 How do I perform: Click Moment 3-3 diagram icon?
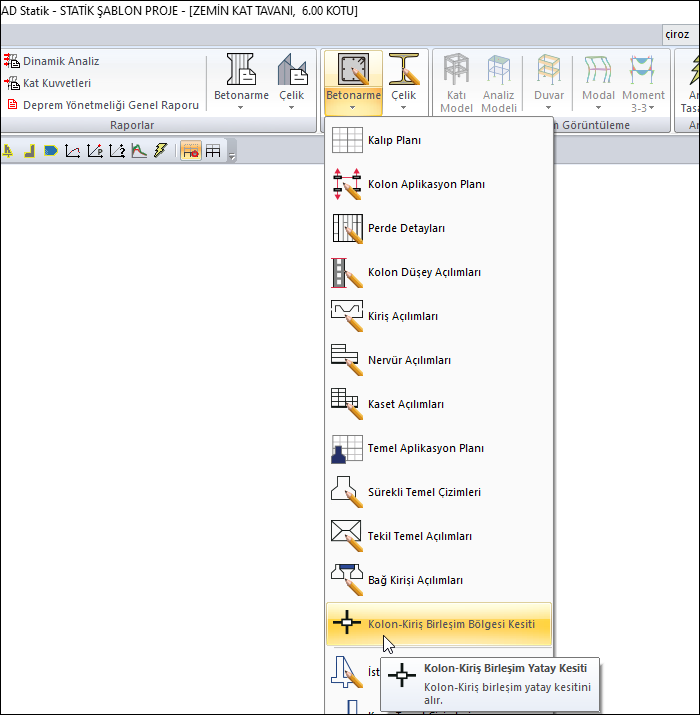coord(642,69)
